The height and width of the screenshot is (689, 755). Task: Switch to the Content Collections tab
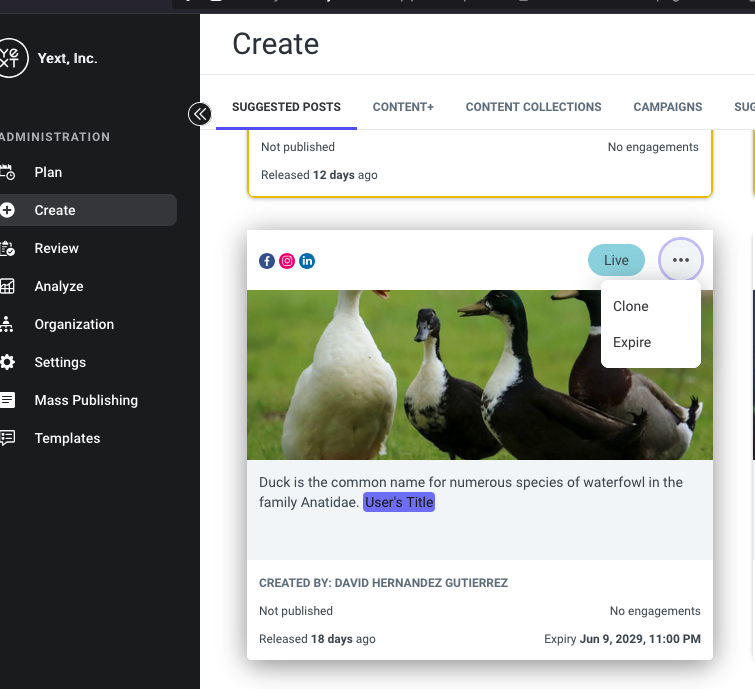coord(534,107)
